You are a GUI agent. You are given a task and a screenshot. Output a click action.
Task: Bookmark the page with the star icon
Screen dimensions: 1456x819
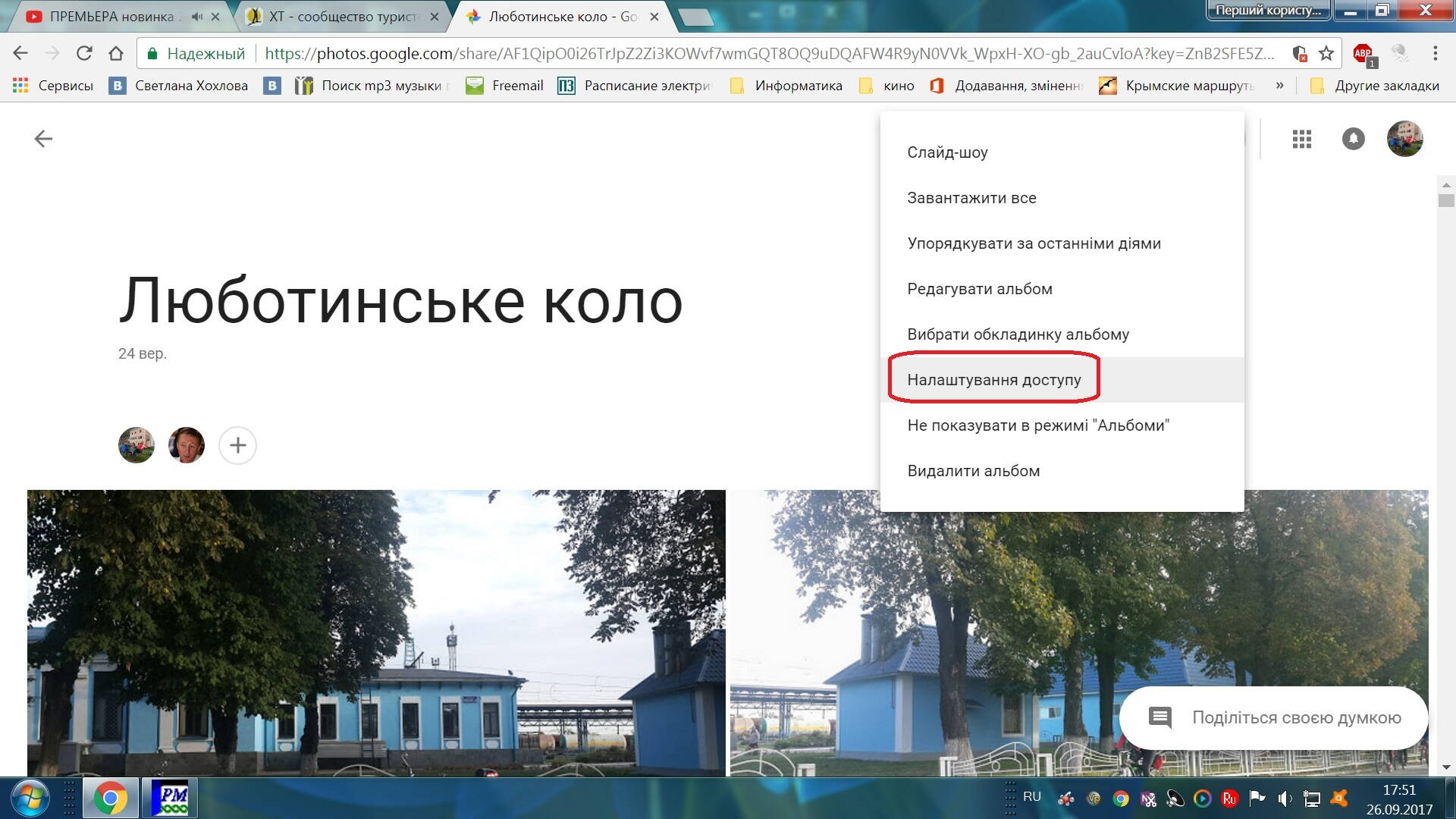[x=1326, y=53]
